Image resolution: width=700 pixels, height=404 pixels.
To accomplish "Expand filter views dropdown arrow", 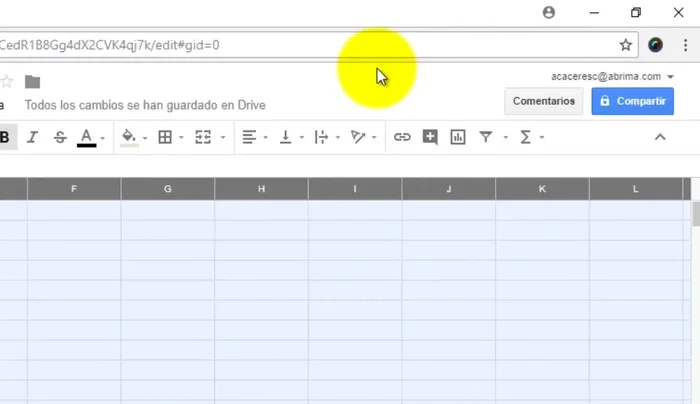I will (506, 137).
